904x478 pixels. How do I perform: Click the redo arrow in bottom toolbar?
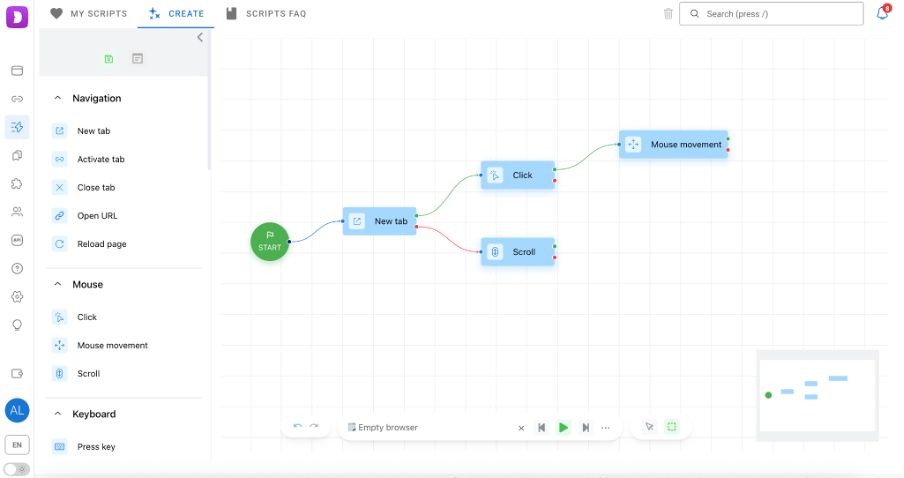314,427
